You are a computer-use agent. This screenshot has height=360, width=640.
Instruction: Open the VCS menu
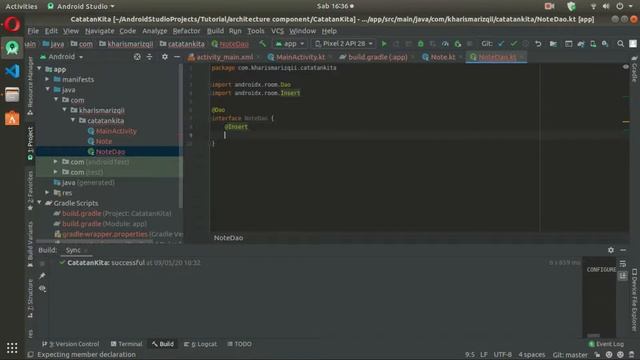click(277, 31)
